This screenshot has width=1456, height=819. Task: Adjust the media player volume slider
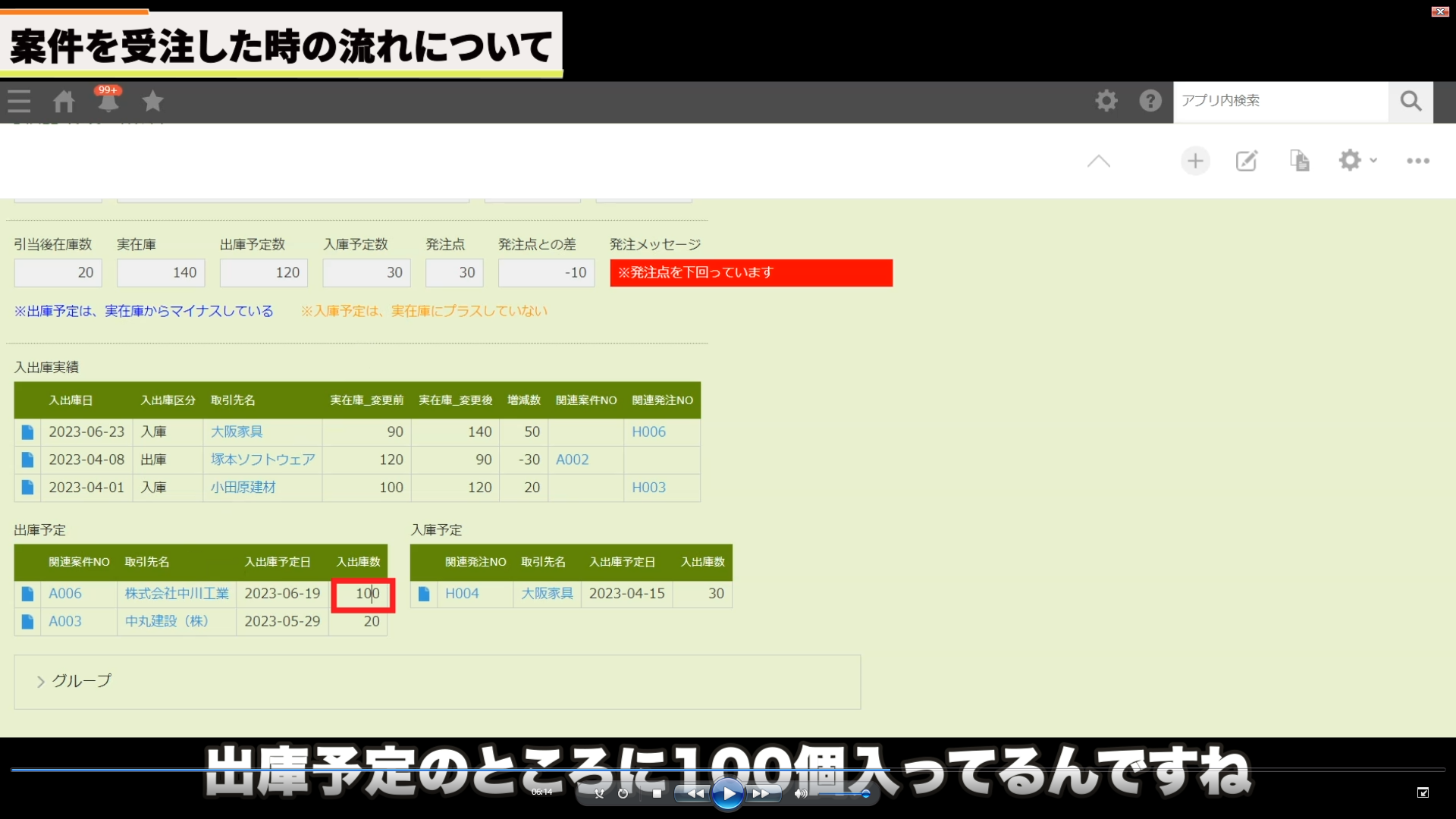[842, 794]
